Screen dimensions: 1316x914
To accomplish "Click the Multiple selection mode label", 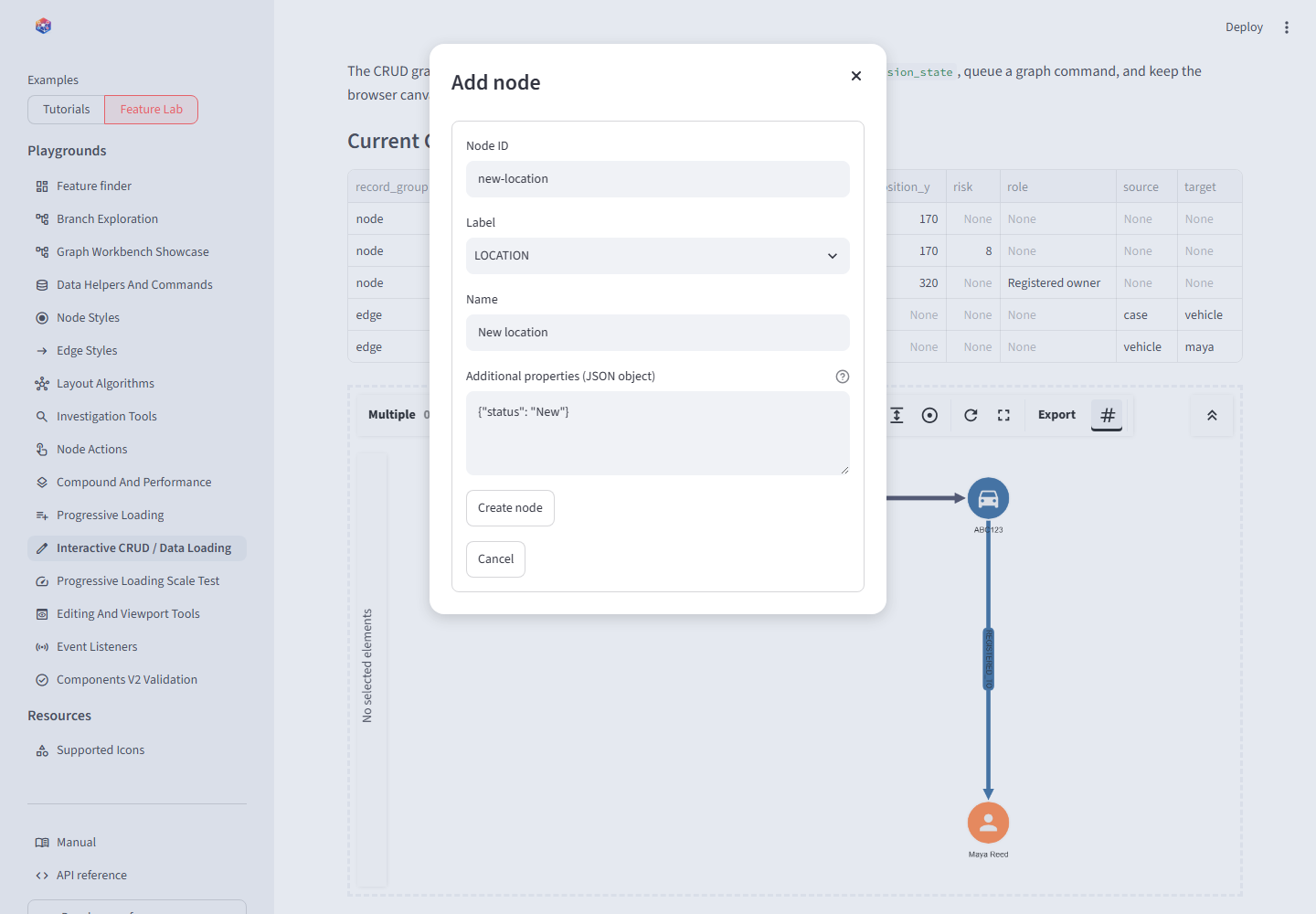I will pos(392,415).
